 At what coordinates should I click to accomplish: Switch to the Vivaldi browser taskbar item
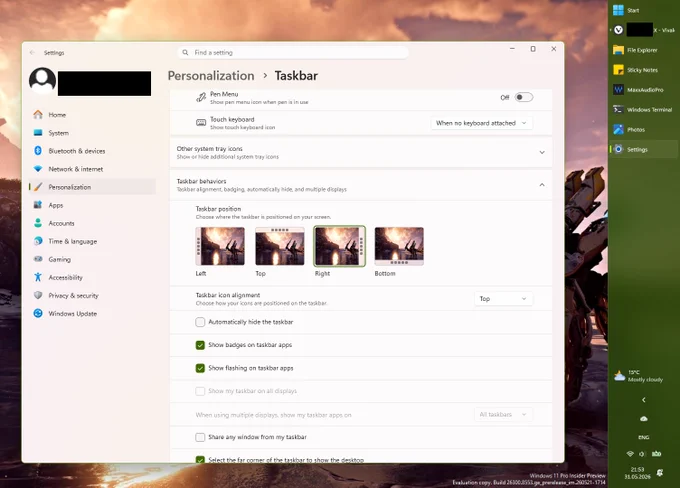pos(643,30)
